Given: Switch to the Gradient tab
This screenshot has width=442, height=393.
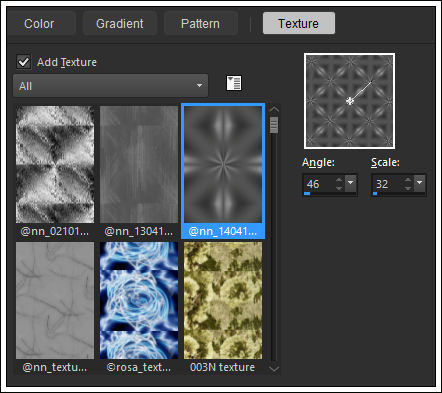Looking at the screenshot, I should (x=120, y=24).
